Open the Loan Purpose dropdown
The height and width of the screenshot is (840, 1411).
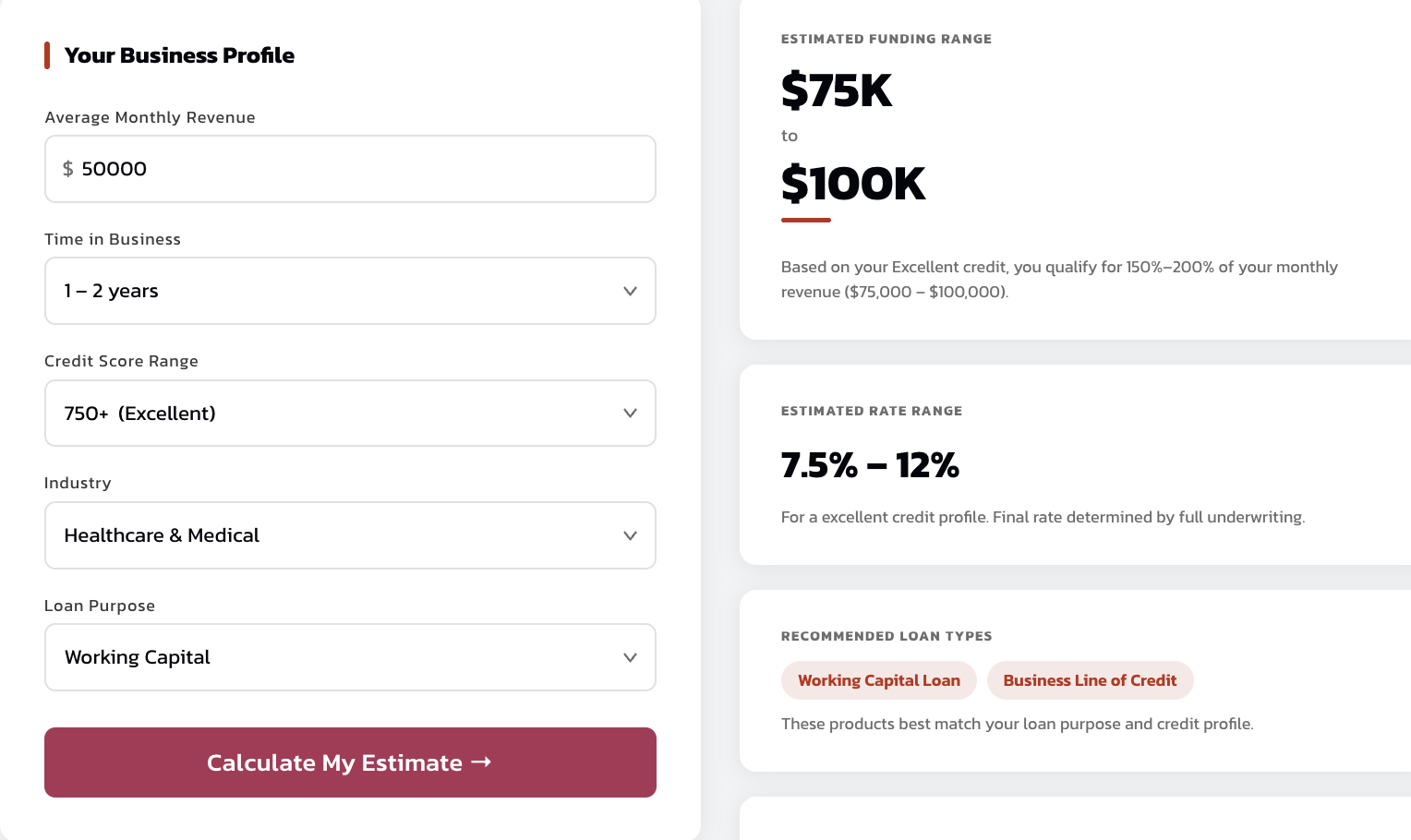350,657
